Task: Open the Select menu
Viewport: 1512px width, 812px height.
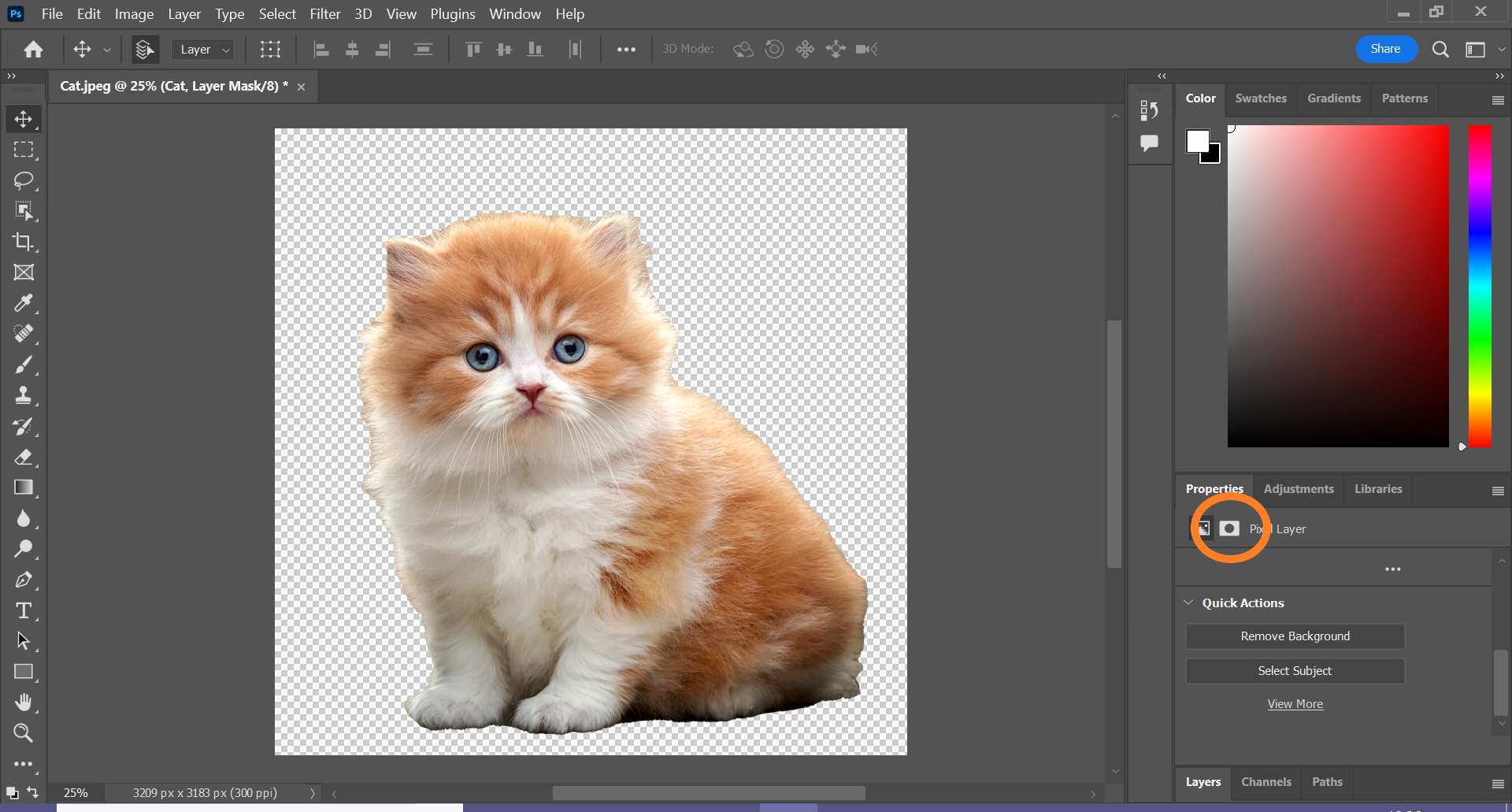Action: [277, 14]
